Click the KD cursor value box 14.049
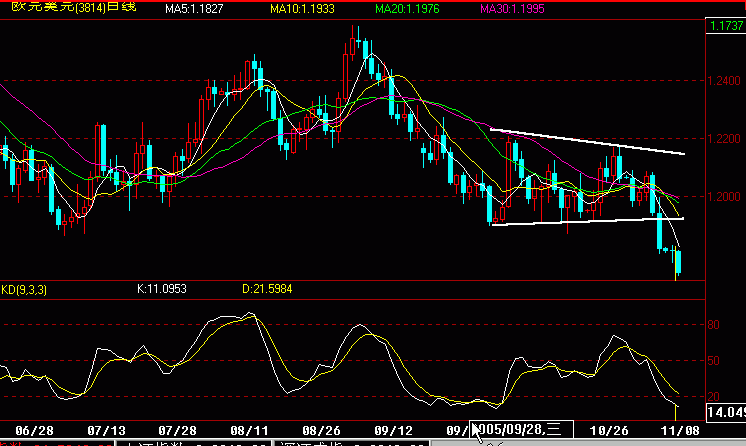The image size is (746, 446). (x=726, y=412)
